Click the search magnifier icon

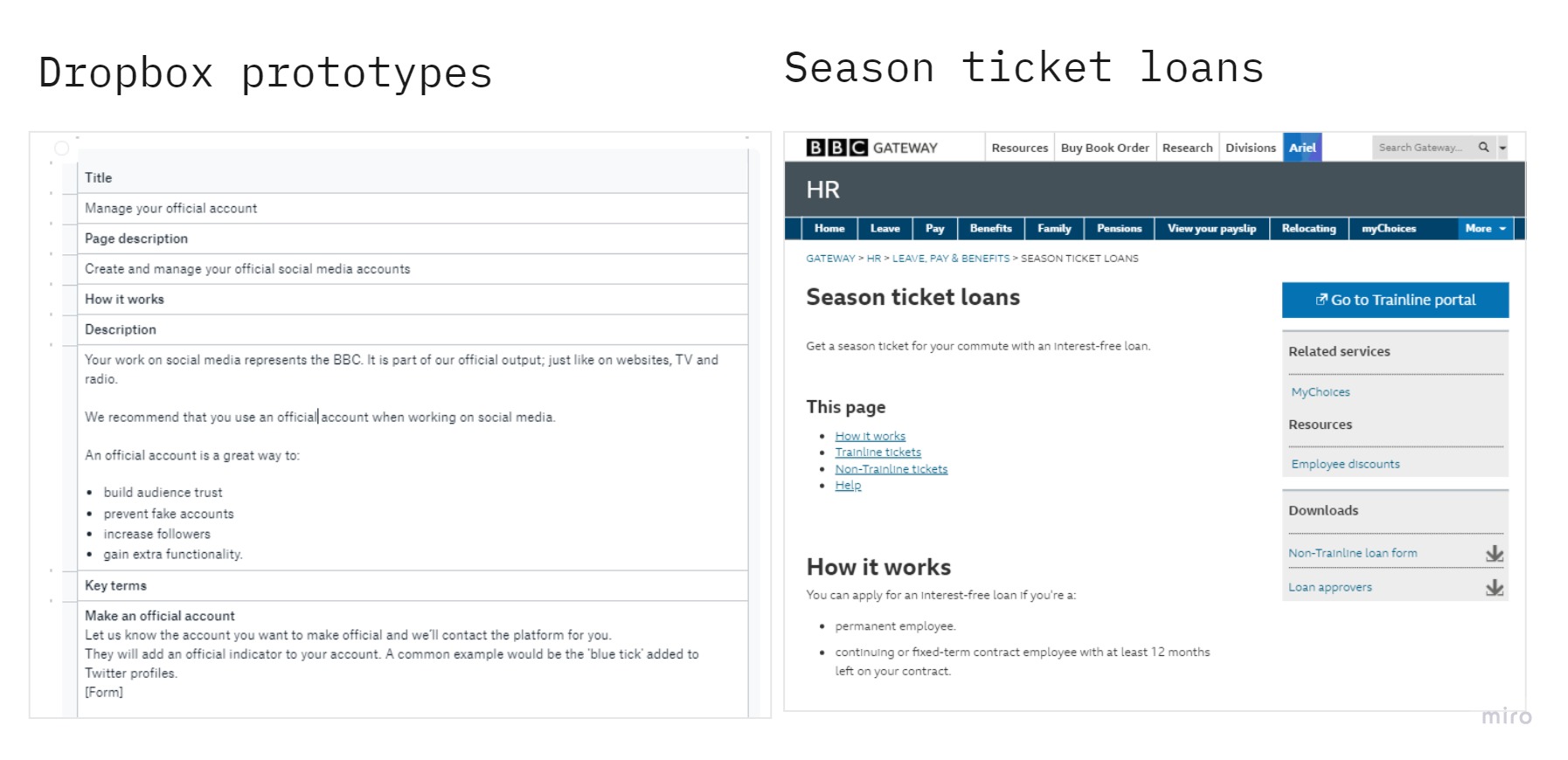click(x=1483, y=147)
